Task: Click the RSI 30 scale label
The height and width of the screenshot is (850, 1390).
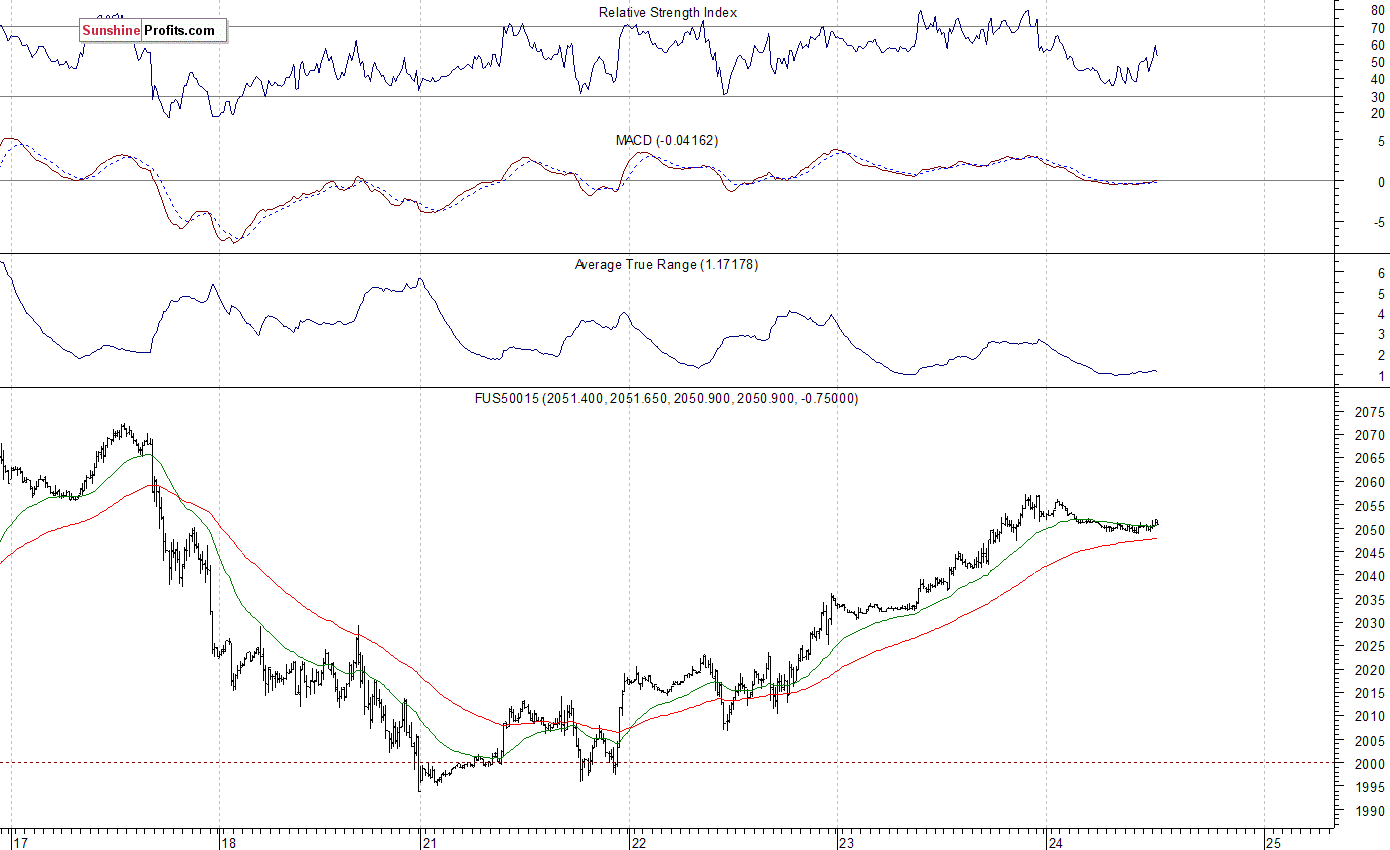Action: point(1378,96)
